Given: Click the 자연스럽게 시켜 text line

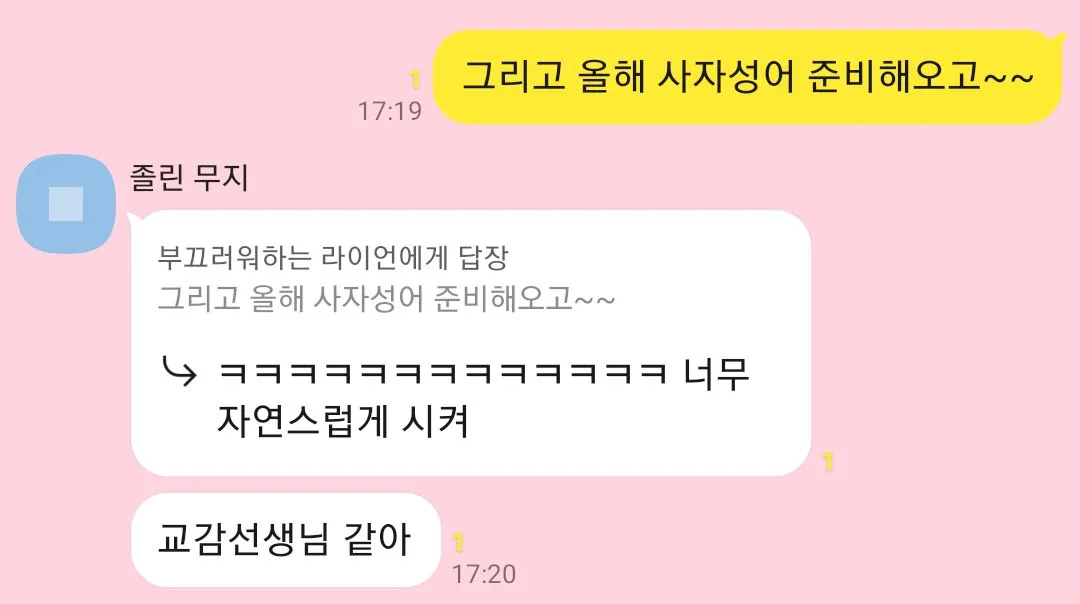Looking at the screenshot, I should [x=343, y=421].
